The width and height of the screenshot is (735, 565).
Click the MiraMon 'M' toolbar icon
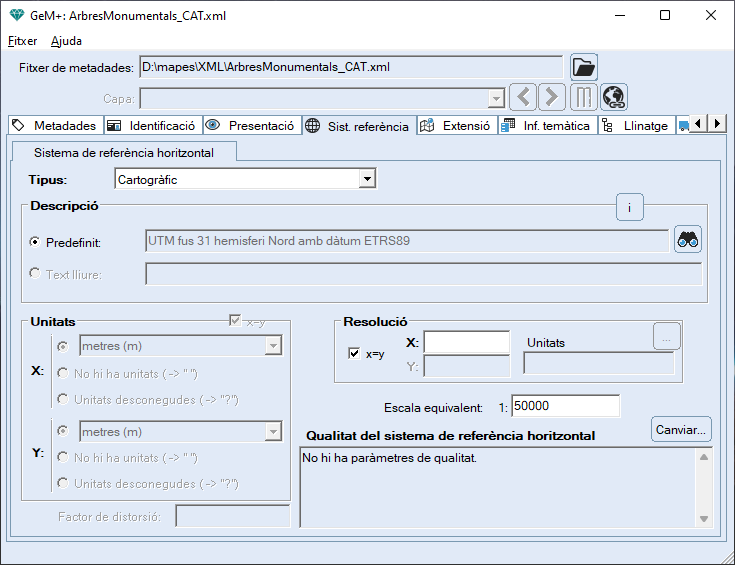(584, 98)
